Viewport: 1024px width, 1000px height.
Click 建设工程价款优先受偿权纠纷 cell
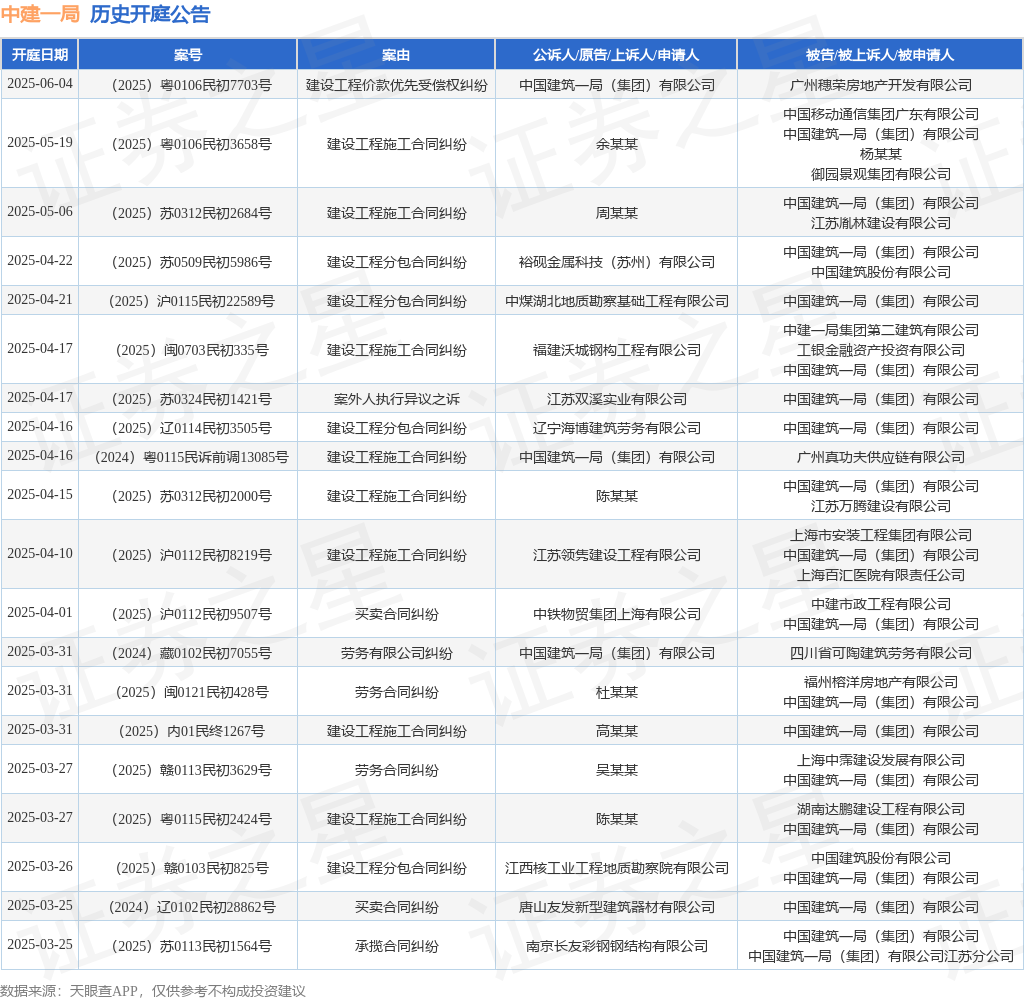tap(396, 86)
